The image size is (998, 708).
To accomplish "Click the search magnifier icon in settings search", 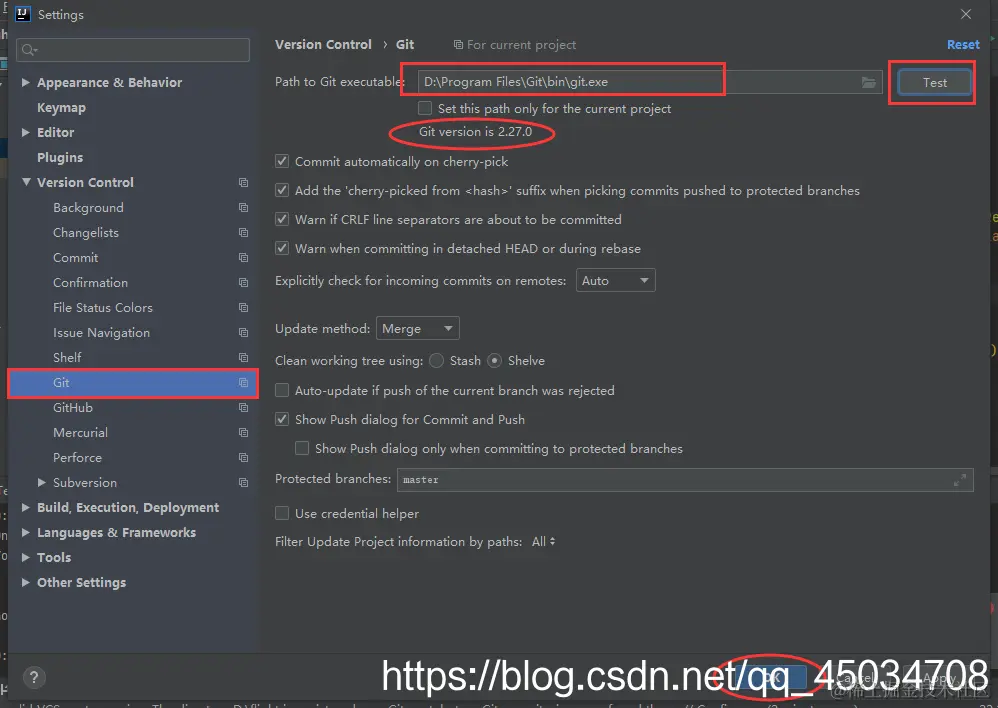I will click(29, 50).
